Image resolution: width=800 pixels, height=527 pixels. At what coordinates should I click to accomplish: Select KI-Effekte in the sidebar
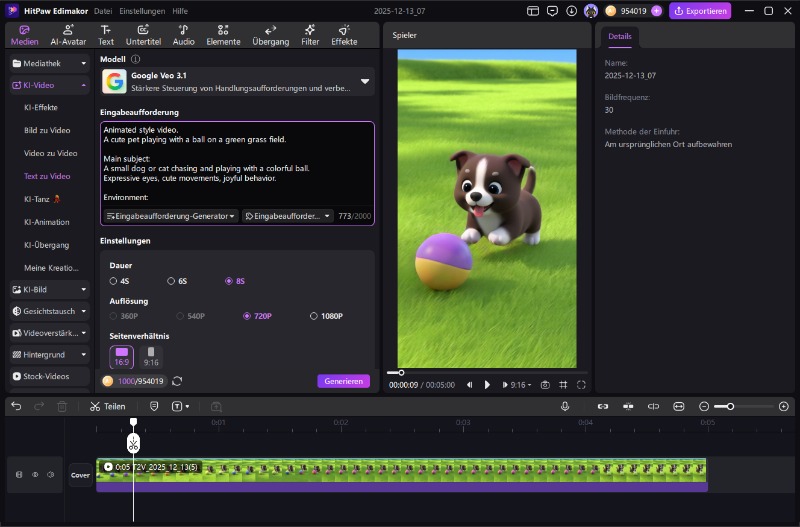click(x=41, y=107)
